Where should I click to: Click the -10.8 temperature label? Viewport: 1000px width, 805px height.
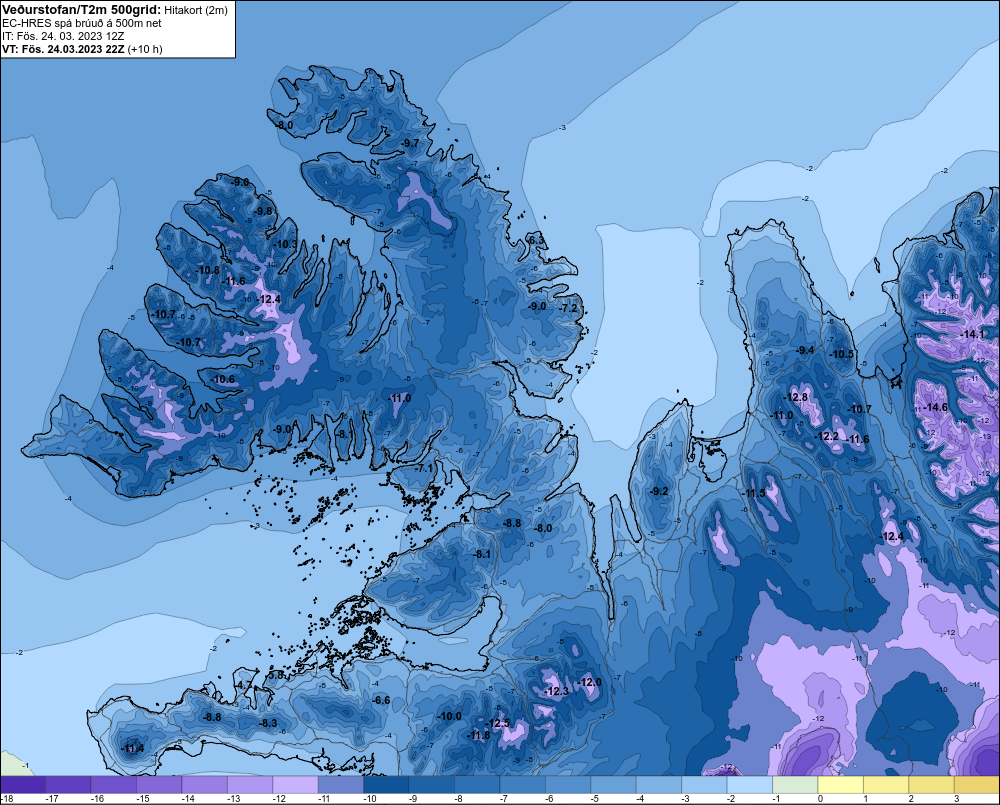(x=207, y=270)
